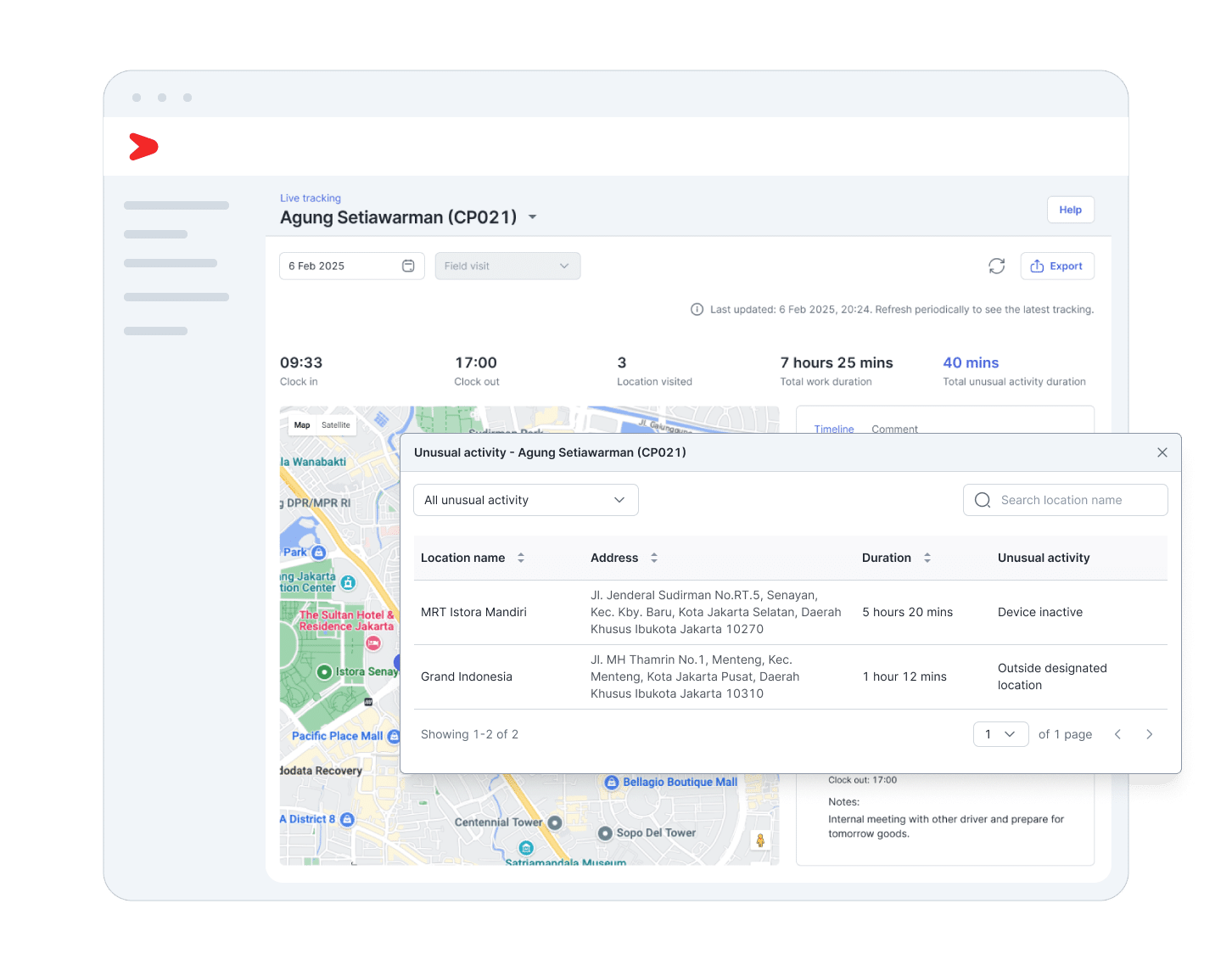1232x971 pixels.
Task: Close the Unusual activity dialog
Action: tap(1162, 452)
